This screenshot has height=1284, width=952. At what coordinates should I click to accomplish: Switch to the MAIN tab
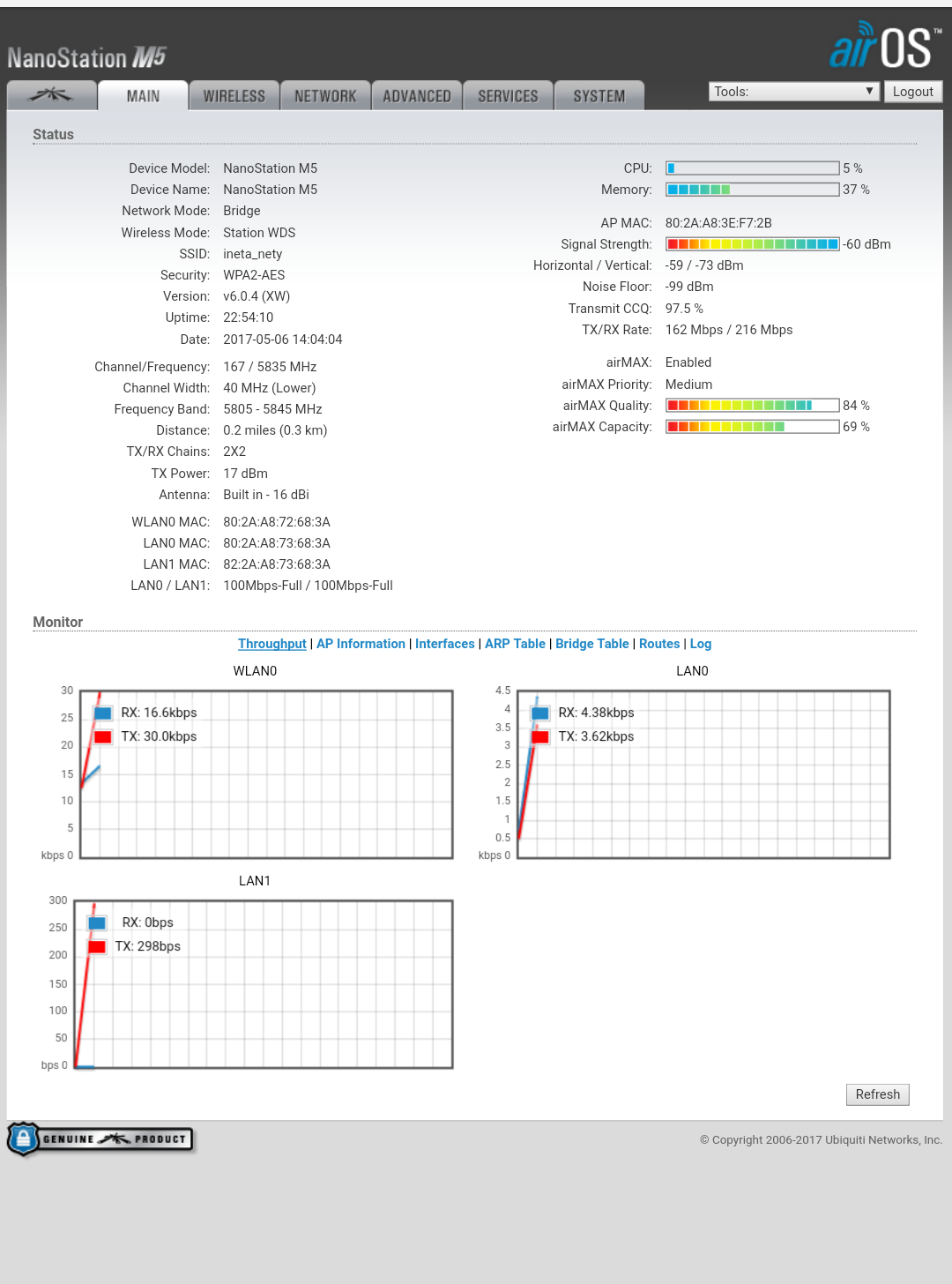[x=143, y=95]
